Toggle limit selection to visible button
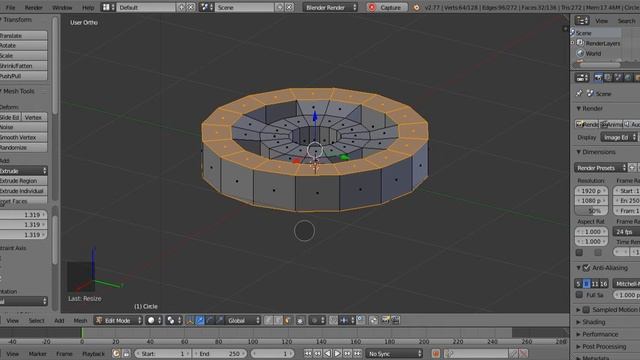The height and width of the screenshot is (360, 640). tap(300, 320)
